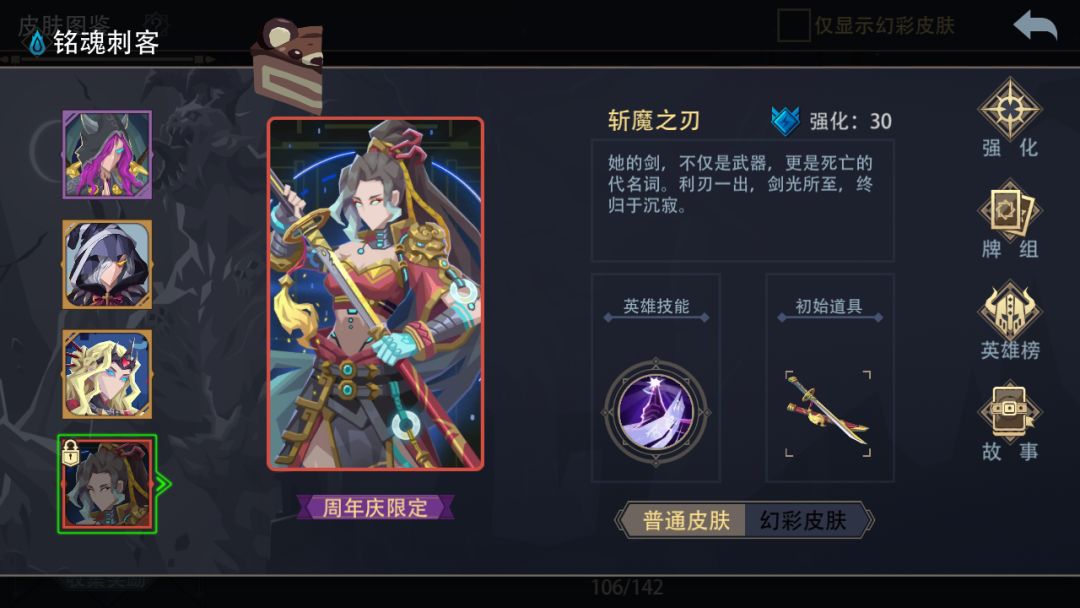This screenshot has width=1080, height=608.
Task: Switch to 普通皮肤 skin type
Action: (x=686, y=520)
